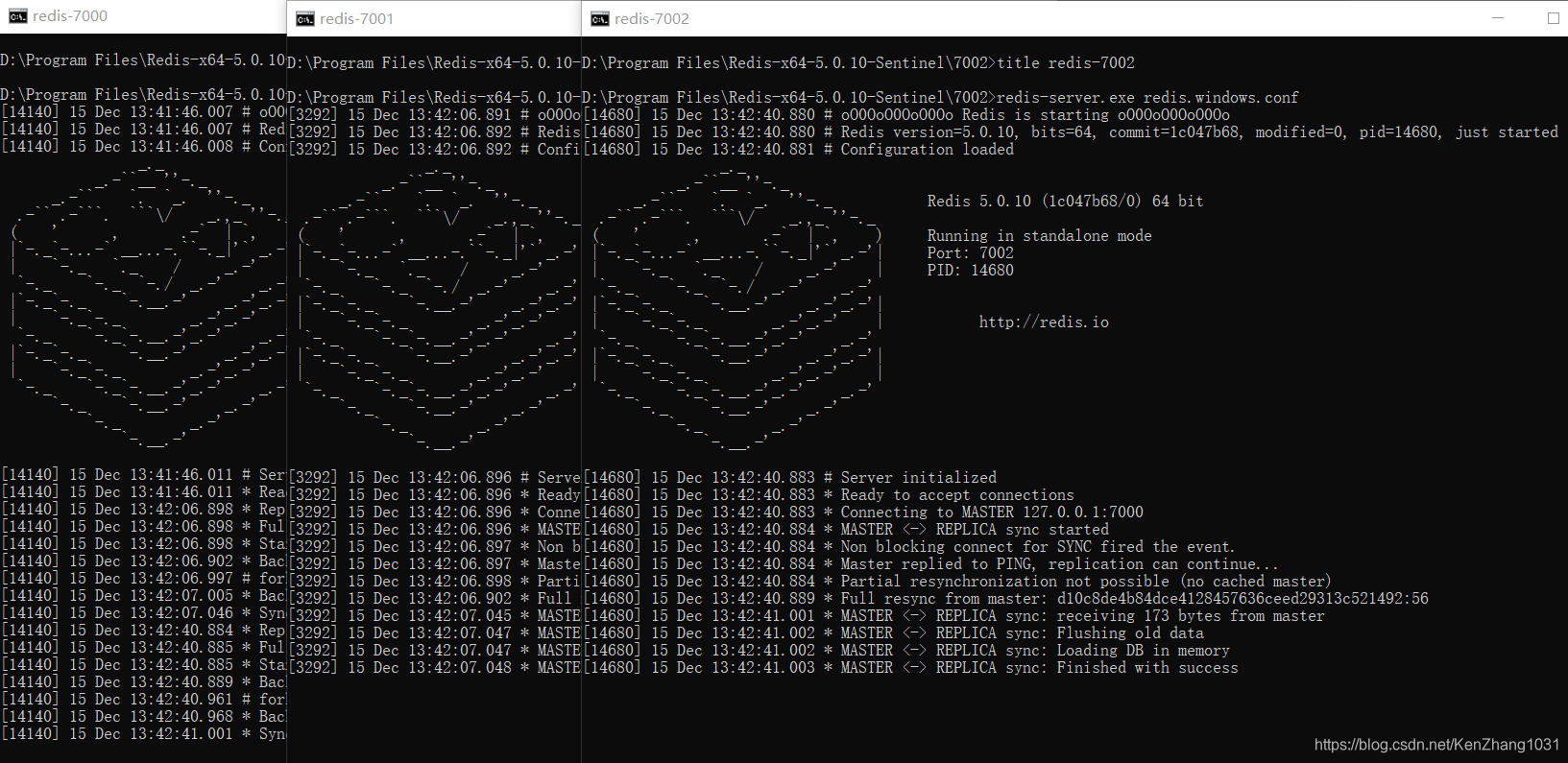Screen dimensions: 1568x763
Task: Click the 13:42:06.902 '* Full' line in redis-7001
Action: (430, 599)
